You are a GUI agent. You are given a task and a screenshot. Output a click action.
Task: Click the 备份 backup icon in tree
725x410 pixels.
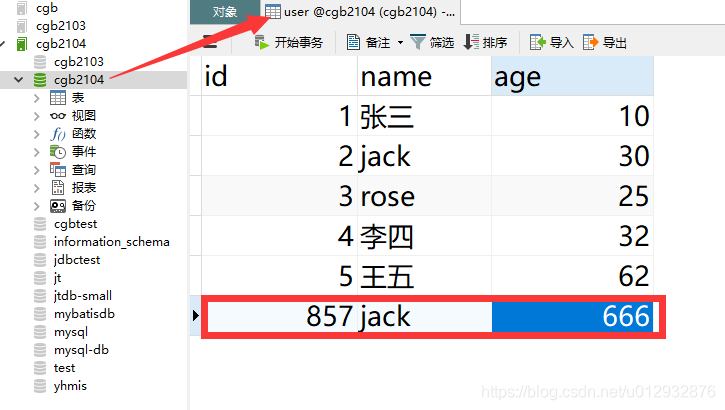point(58,206)
